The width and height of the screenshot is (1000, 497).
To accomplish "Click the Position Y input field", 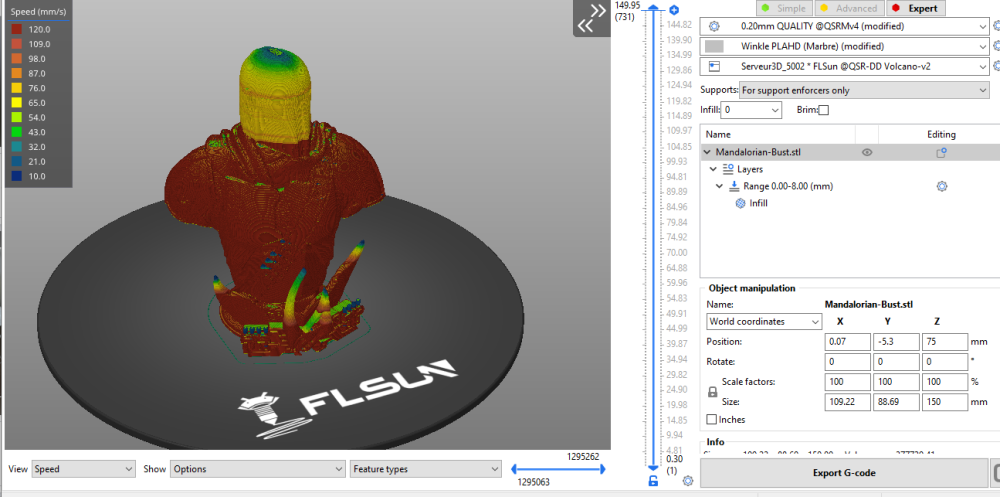I will point(896,341).
